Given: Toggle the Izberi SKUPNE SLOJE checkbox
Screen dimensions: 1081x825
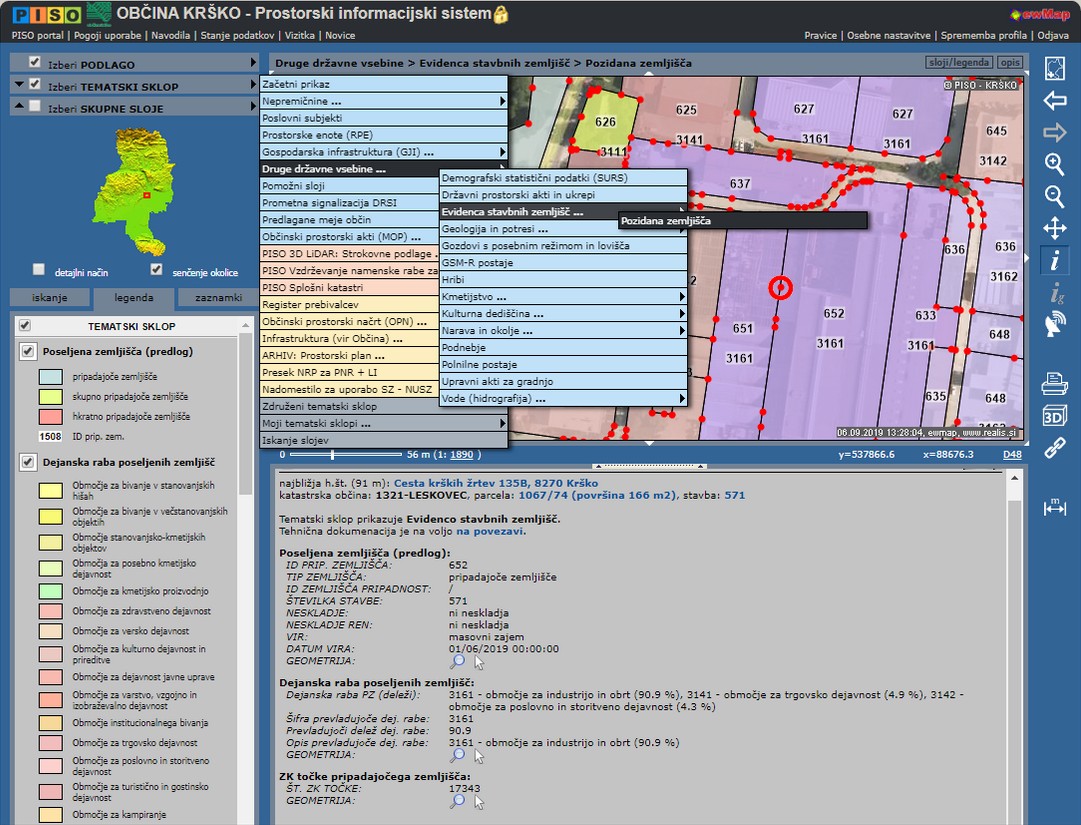Looking at the screenshot, I should (35, 107).
